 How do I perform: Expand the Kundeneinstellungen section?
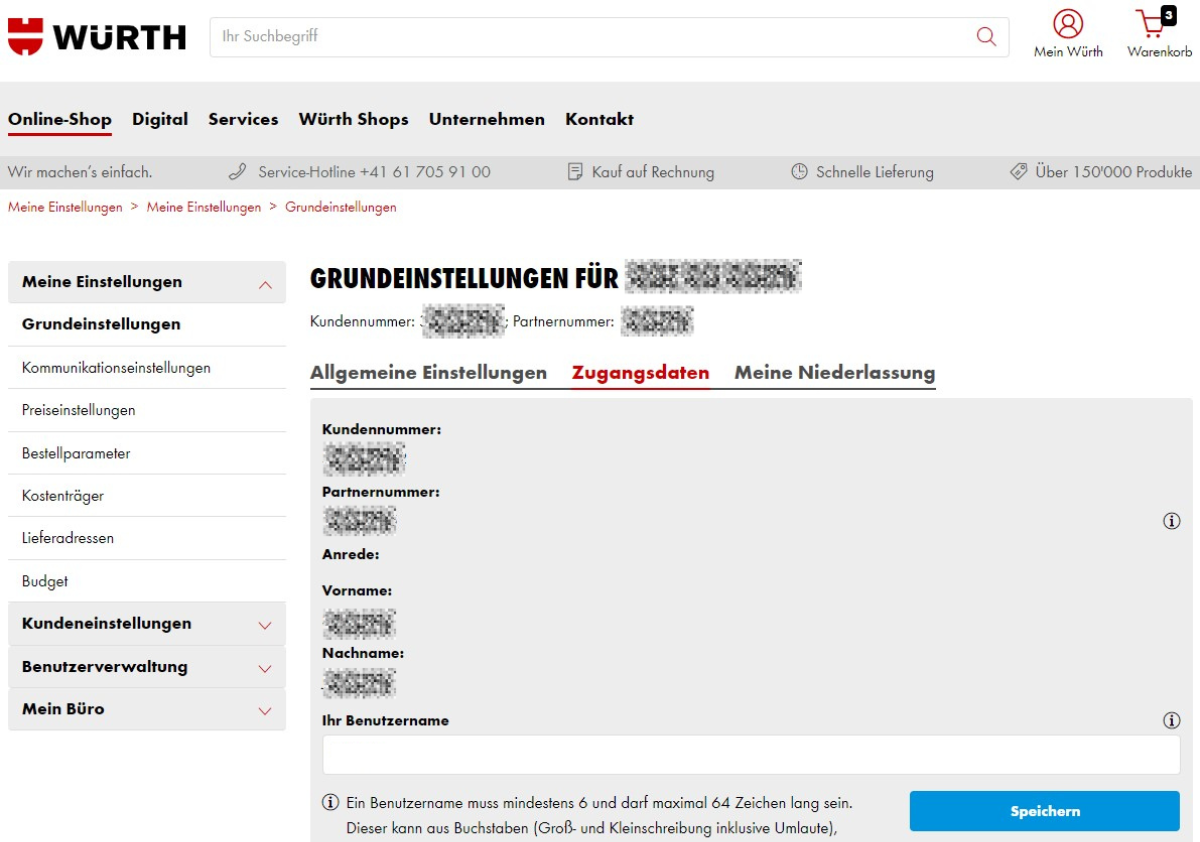tap(147, 624)
